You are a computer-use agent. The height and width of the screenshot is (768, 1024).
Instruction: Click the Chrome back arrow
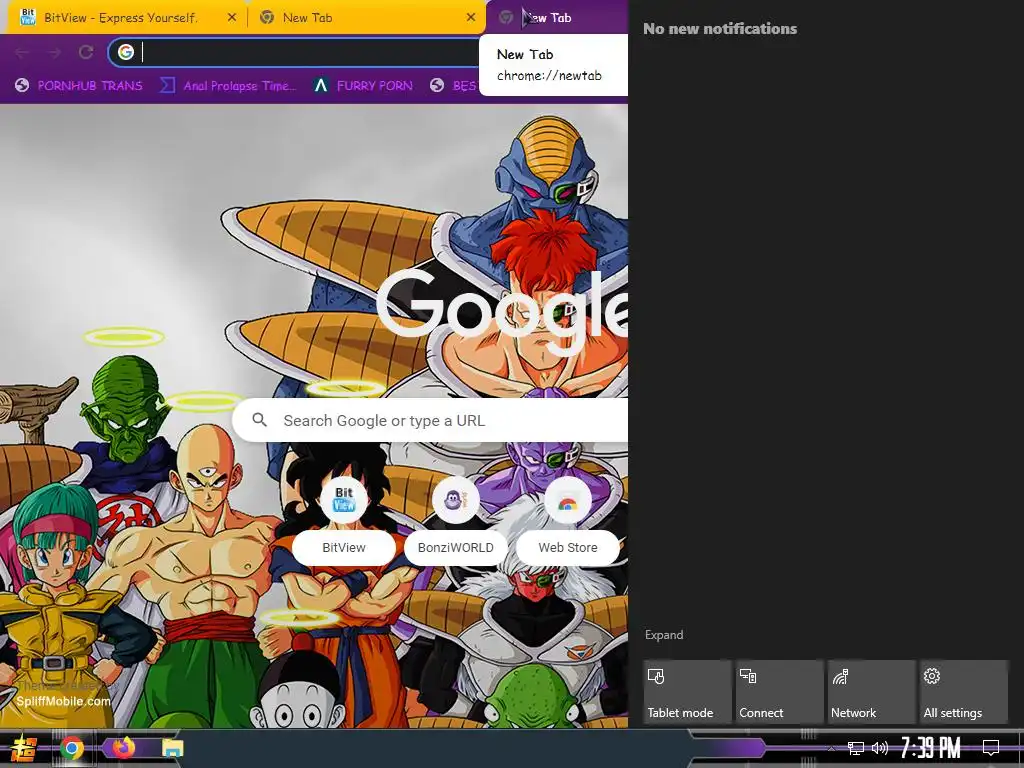pyautogui.click(x=22, y=52)
